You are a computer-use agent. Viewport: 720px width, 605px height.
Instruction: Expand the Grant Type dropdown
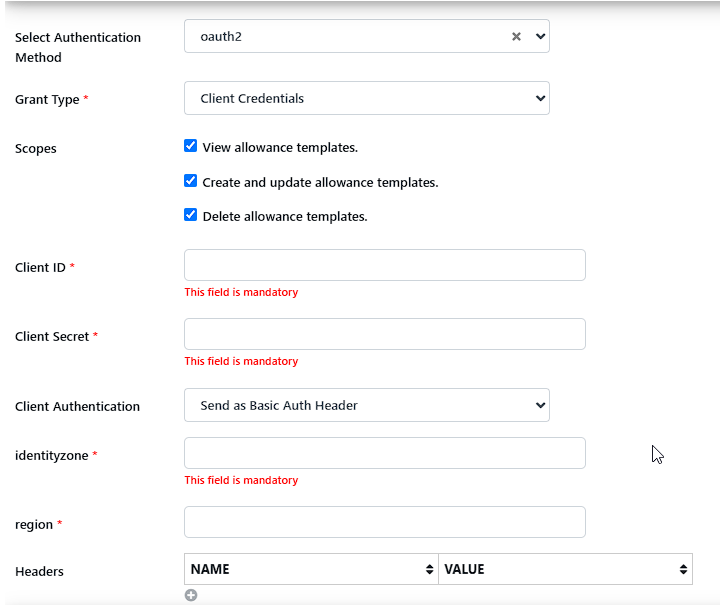pos(540,98)
